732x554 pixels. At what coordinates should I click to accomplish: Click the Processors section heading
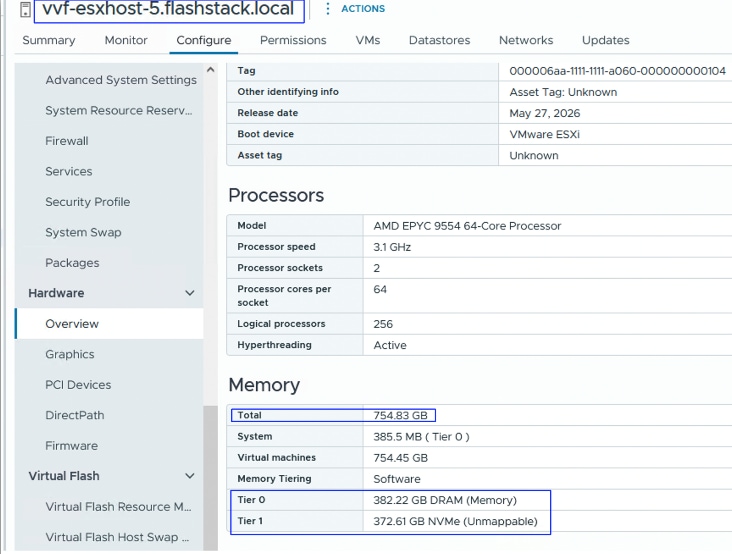pyautogui.click(x=276, y=195)
